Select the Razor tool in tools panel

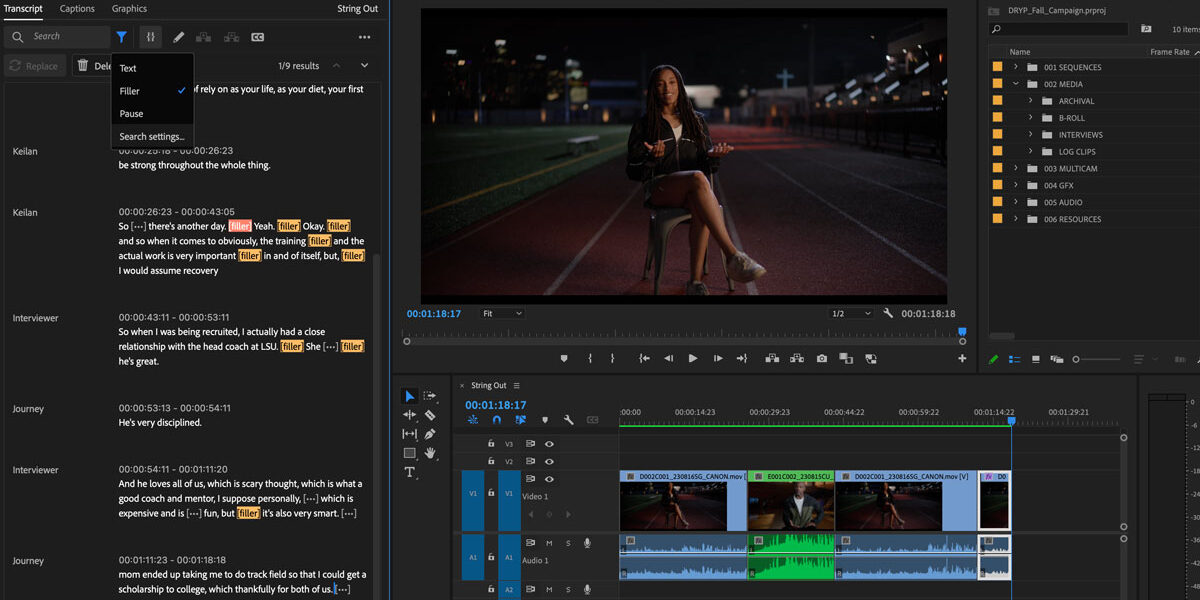click(x=430, y=415)
